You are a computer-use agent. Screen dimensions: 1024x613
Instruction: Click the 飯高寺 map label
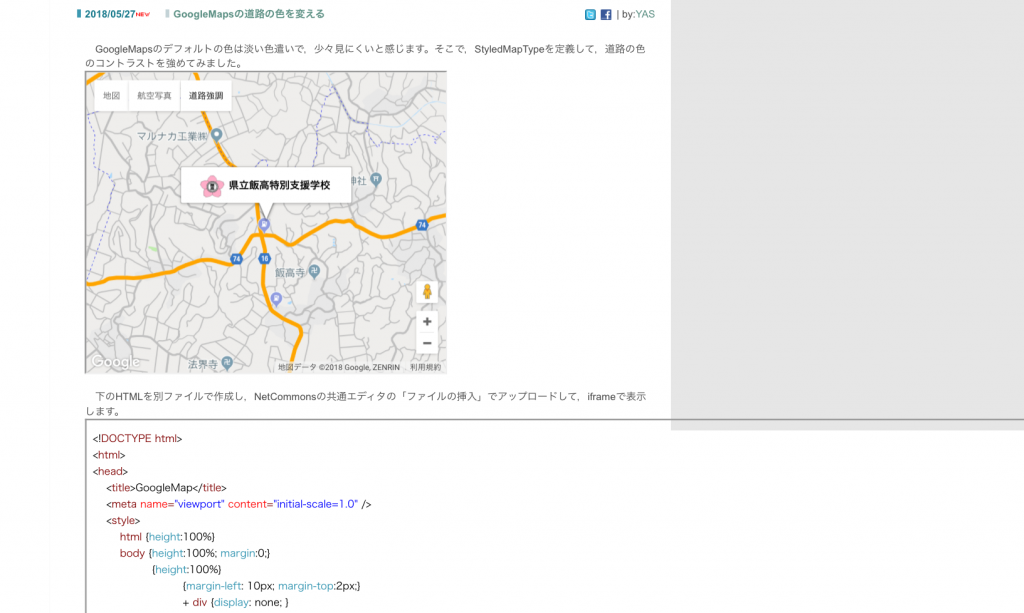(x=290, y=272)
